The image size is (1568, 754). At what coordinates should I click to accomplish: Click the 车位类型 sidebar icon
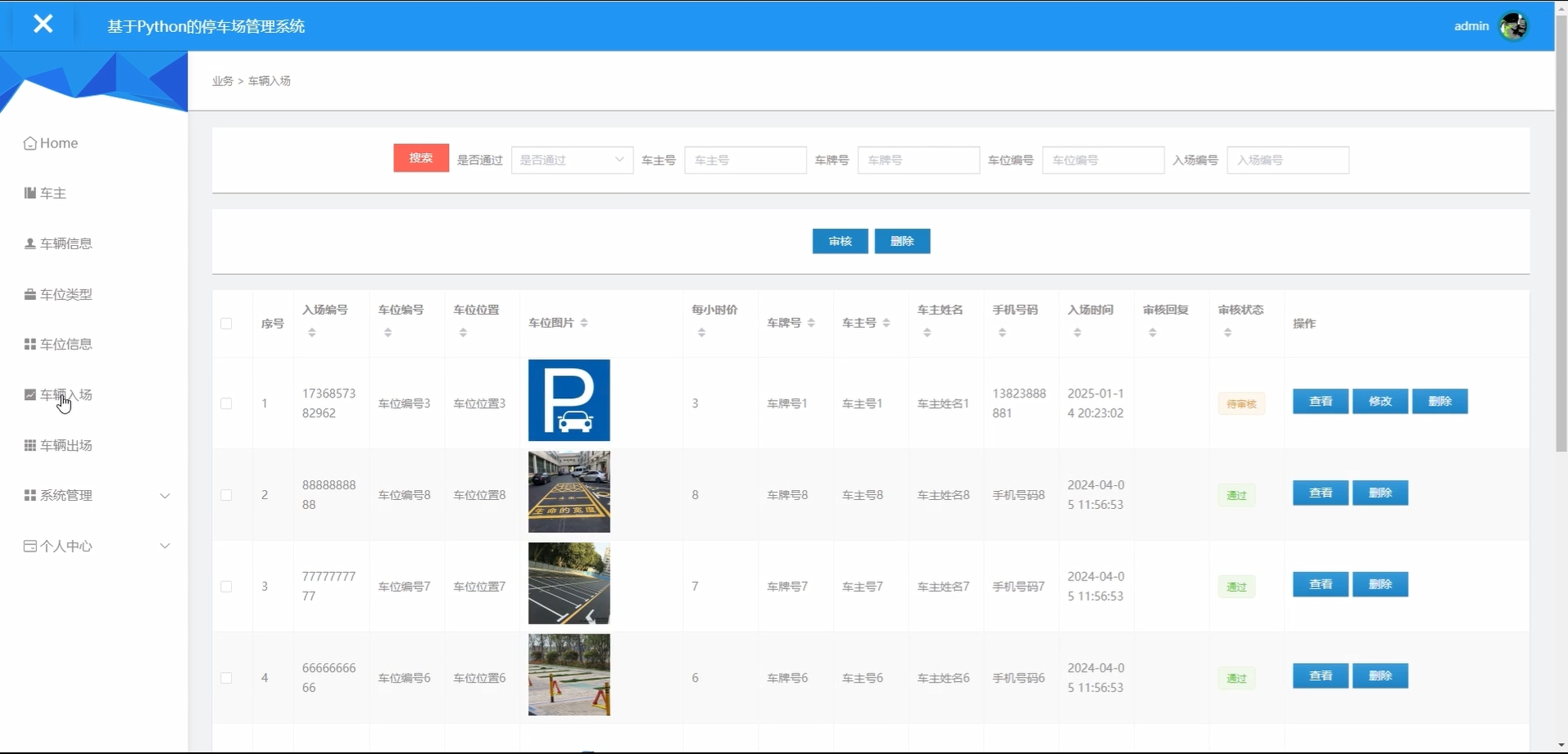pyautogui.click(x=30, y=294)
